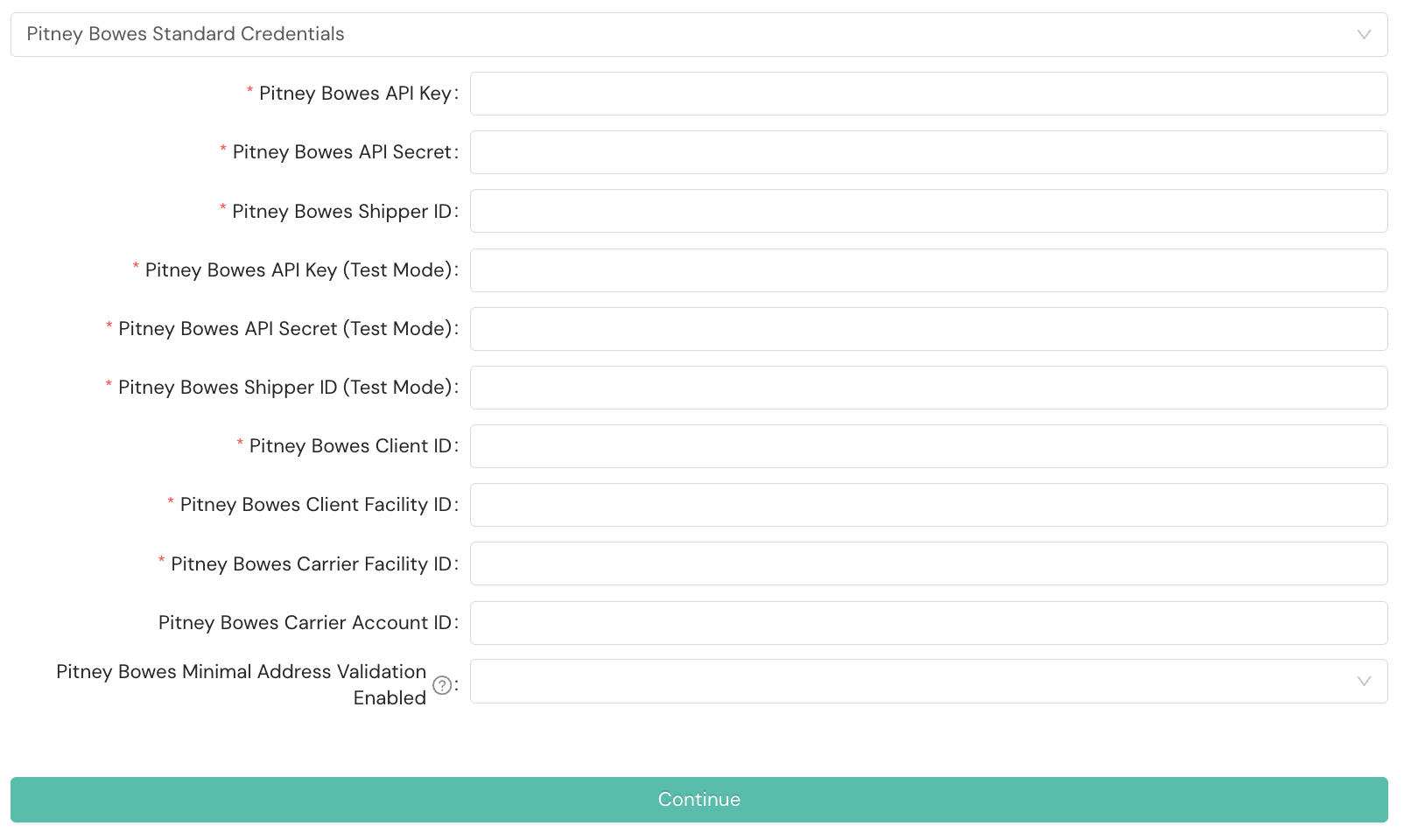Focus the Pitney Bowes API Secret input
The image size is (1404, 840).
(x=929, y=152)
